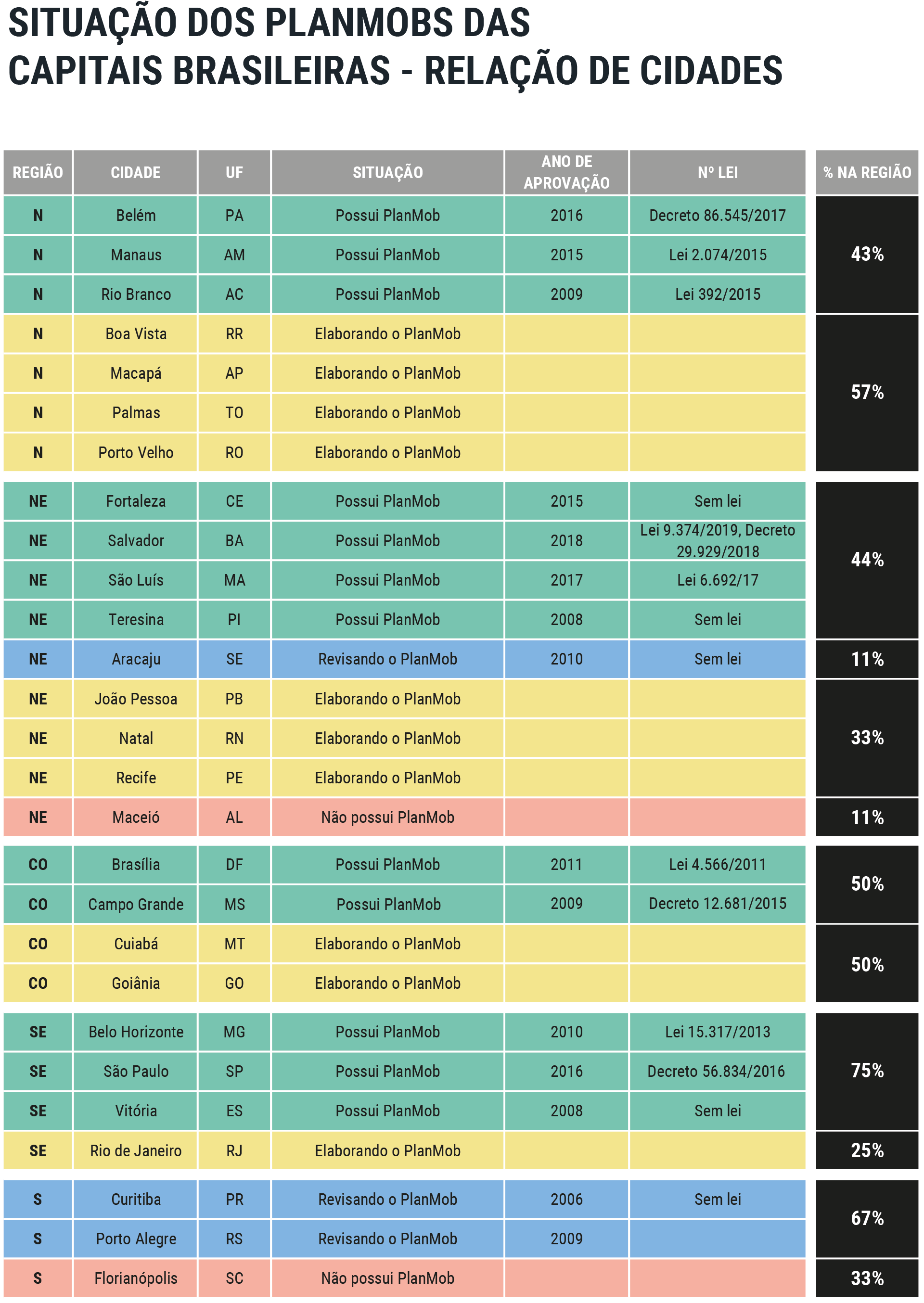Screen dimensions: 924x1303
Task: Select the Porto Velho cell
Action: pos(135,453)
